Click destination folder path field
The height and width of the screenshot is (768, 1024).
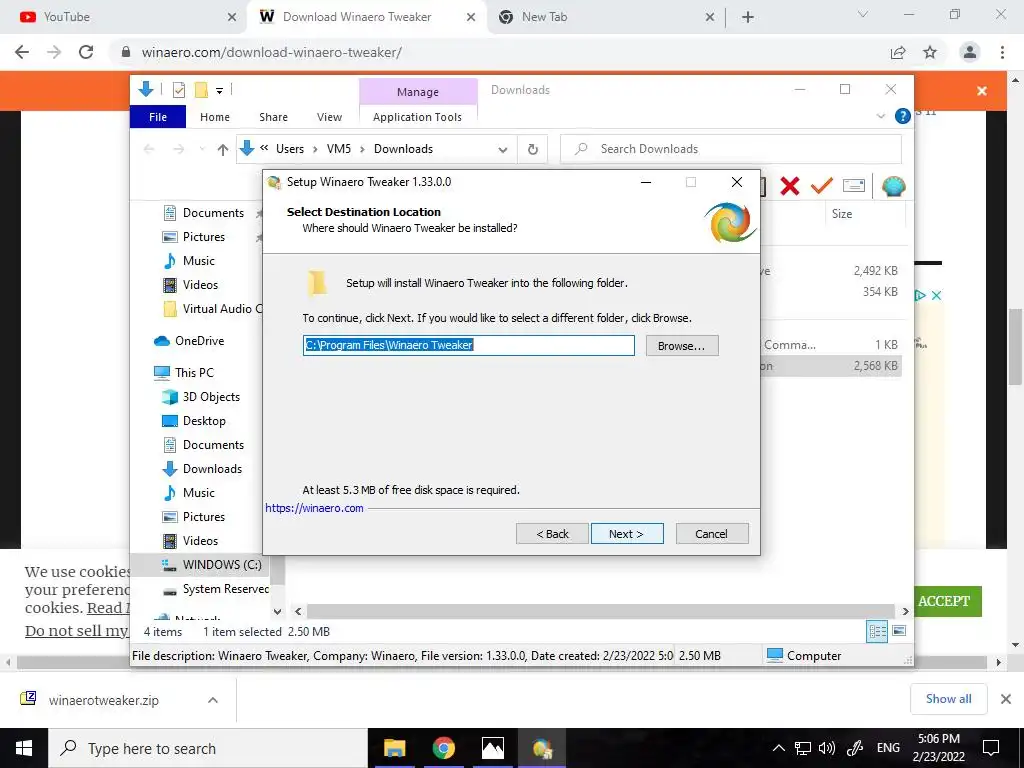(469, 345)
